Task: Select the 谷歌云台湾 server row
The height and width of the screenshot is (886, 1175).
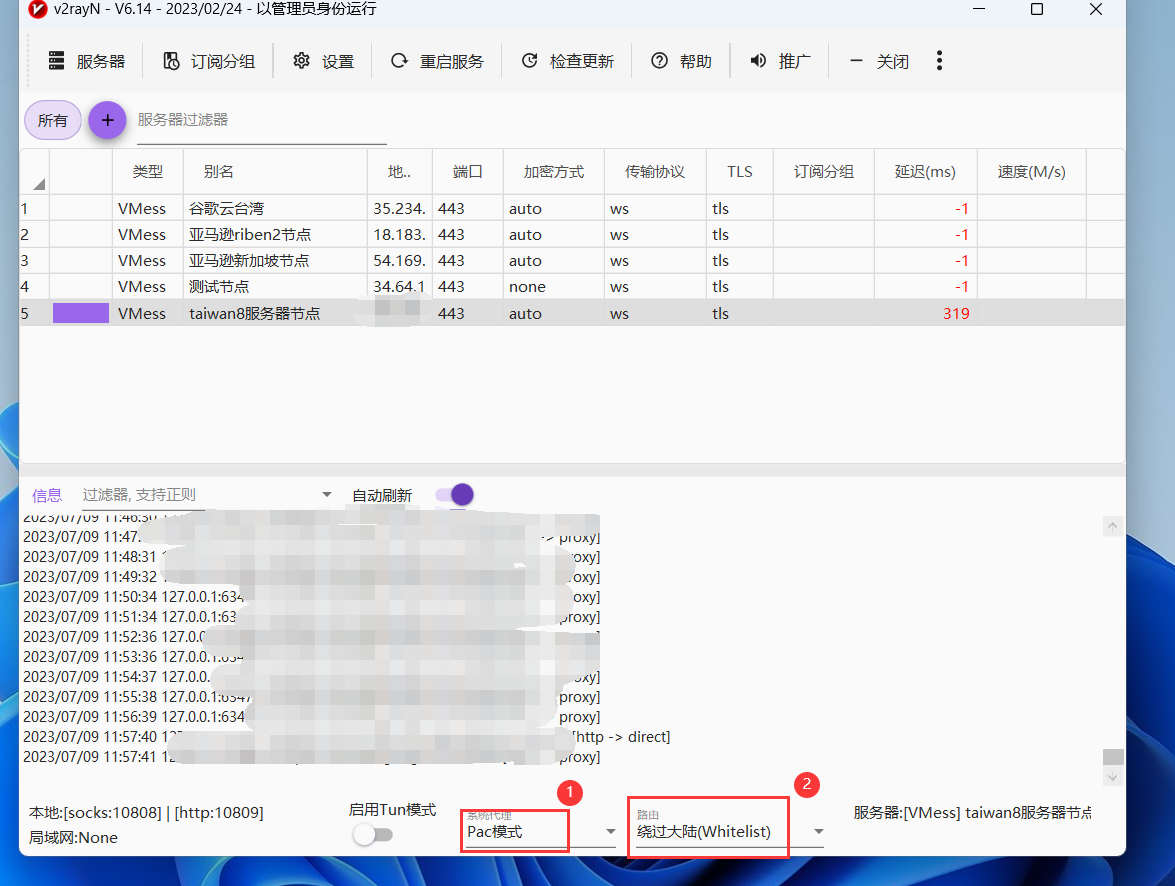Action: click(572, 208)
